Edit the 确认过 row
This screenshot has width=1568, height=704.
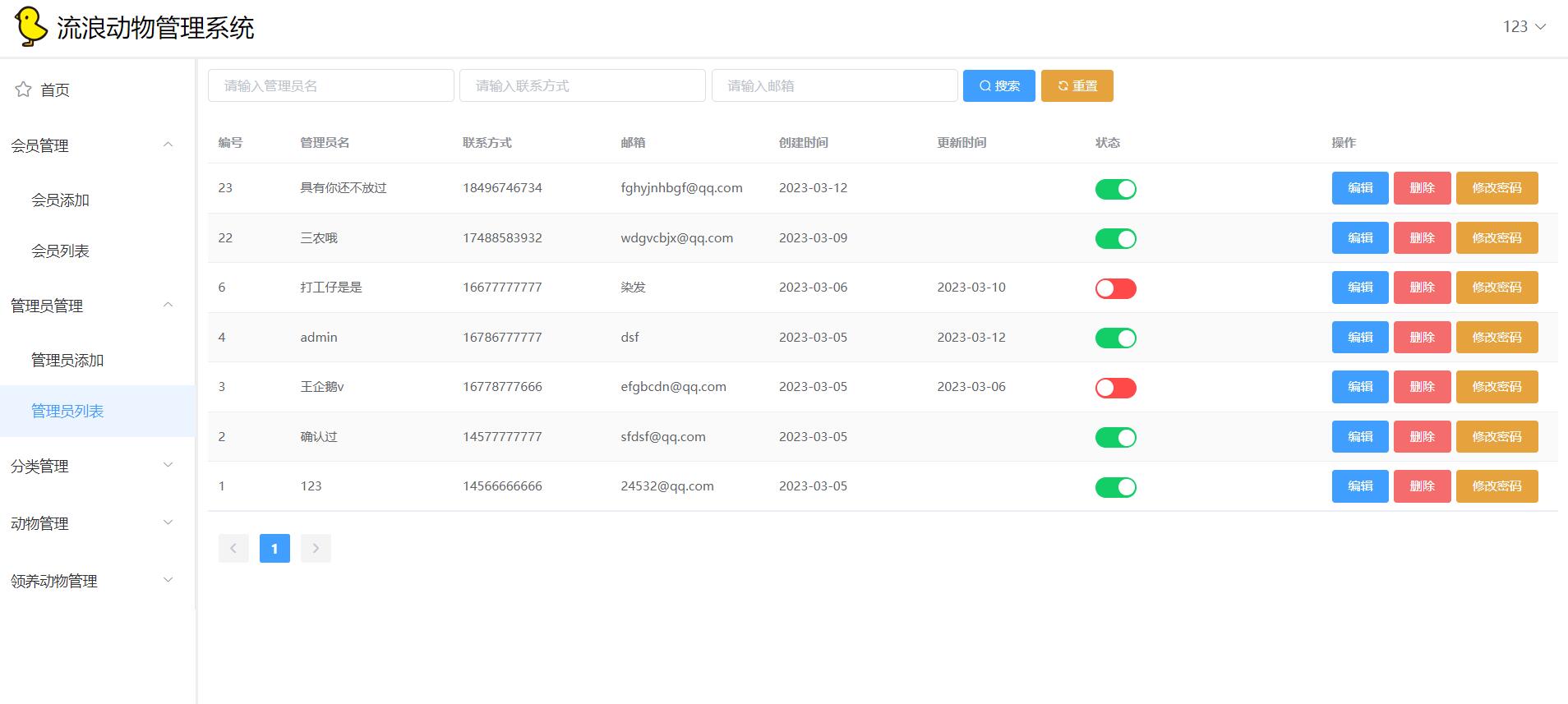[1360, 437]
